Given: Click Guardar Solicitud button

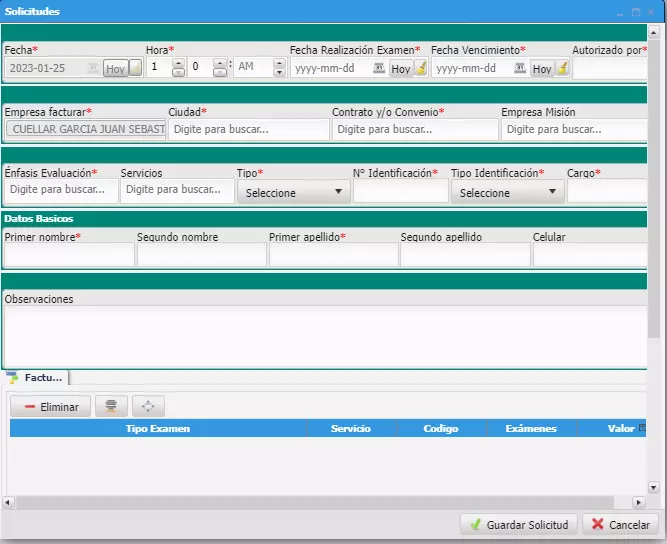Looking at the screenshot, I should (x=517, y=524).
